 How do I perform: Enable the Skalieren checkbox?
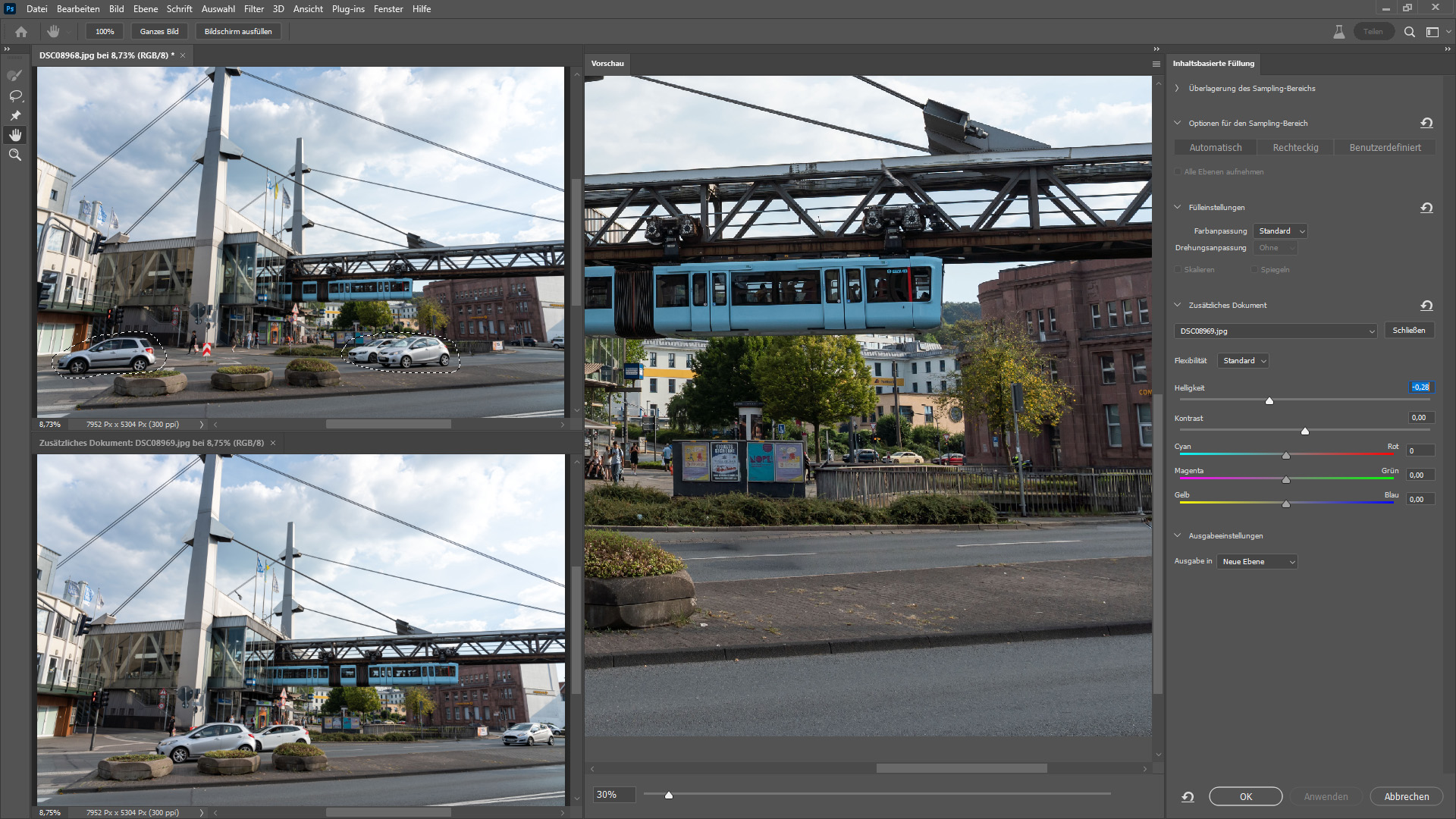click(1178, 270)
